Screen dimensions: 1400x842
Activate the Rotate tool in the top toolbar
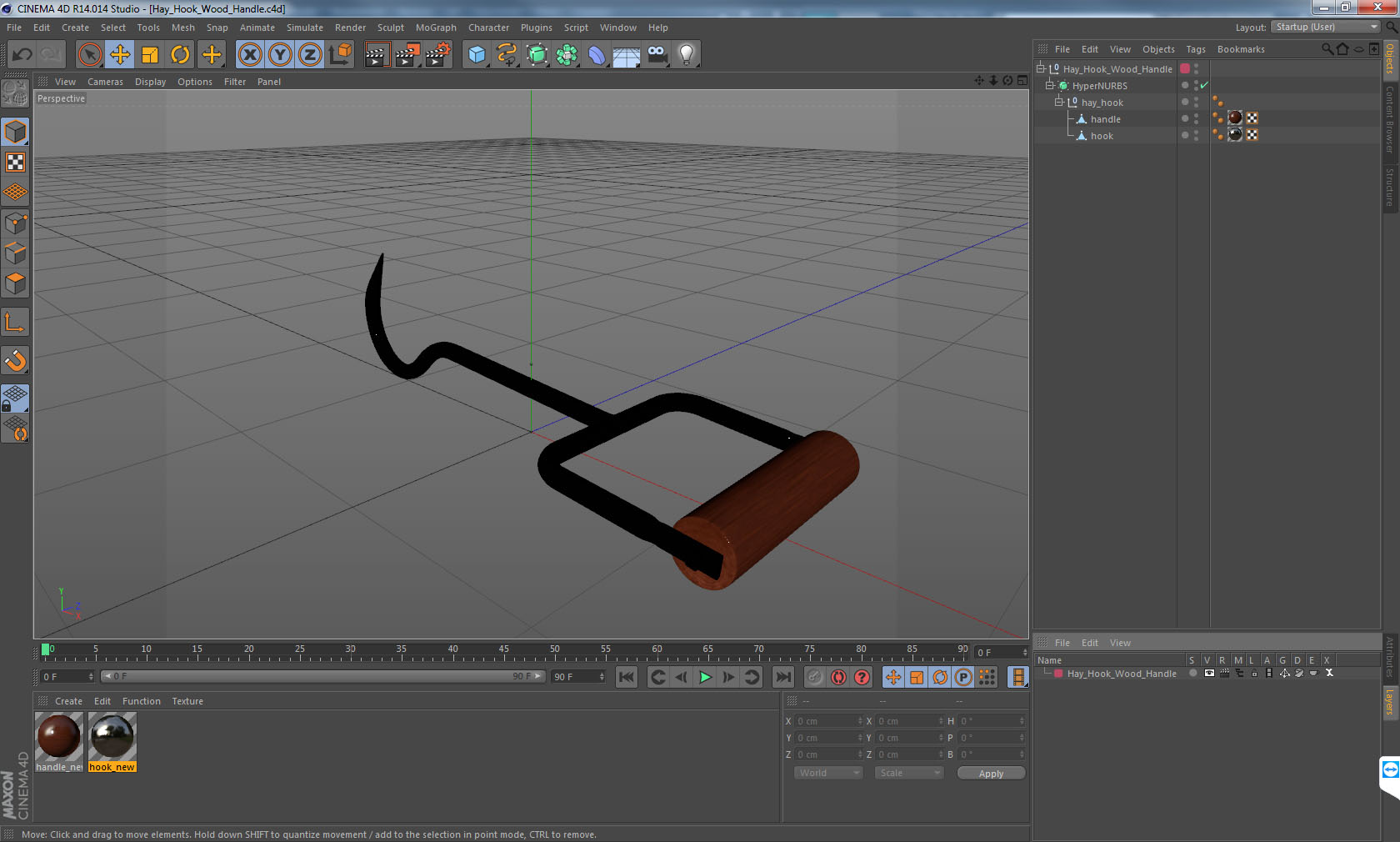(180, 55)
